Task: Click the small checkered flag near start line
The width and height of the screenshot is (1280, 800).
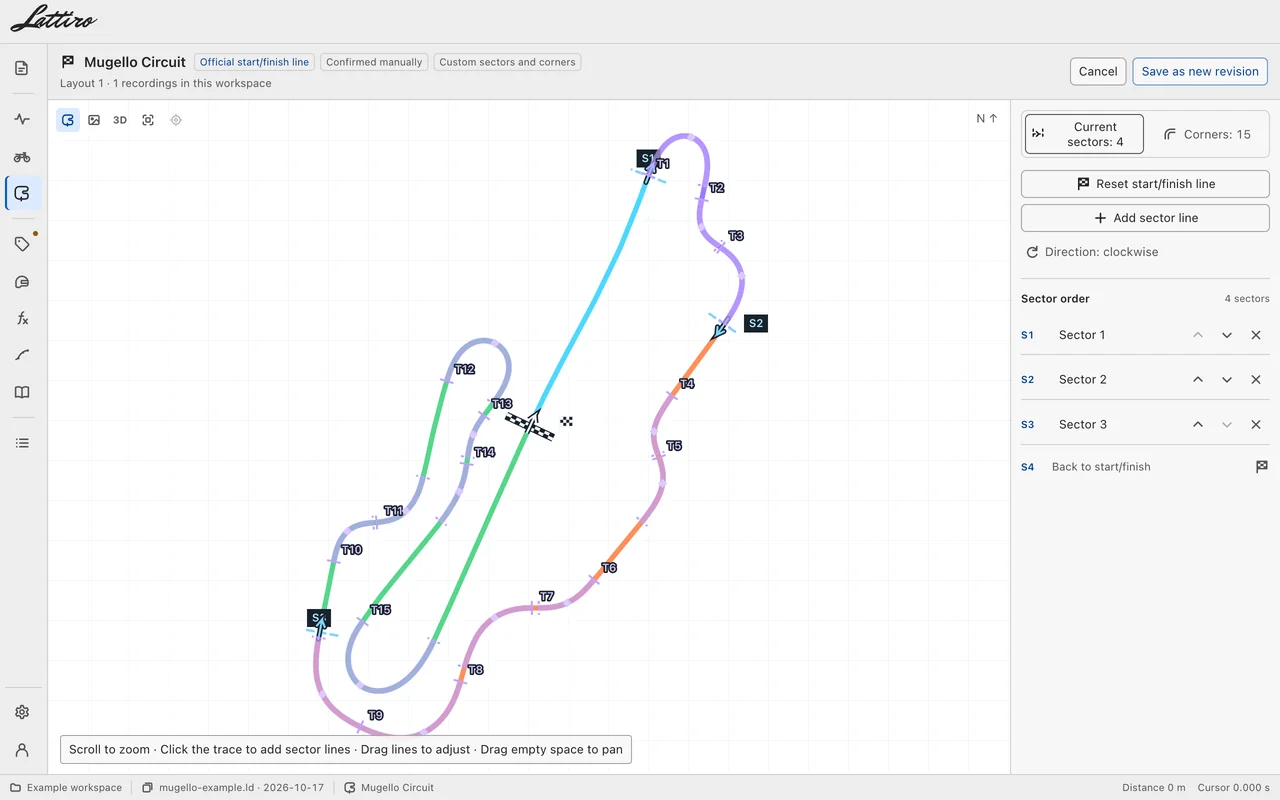Action: click(x=567, y=422)
